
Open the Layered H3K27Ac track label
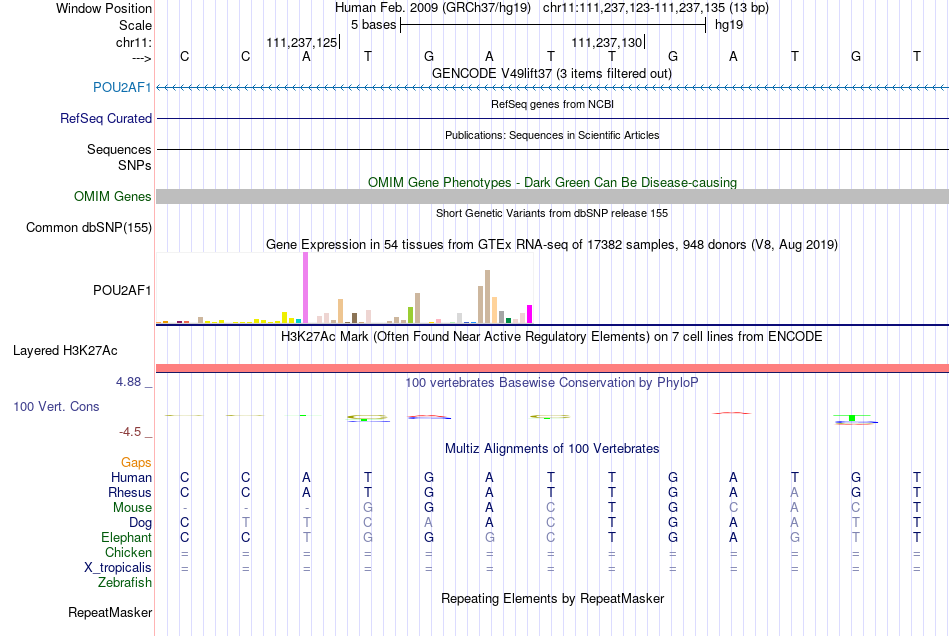(65, 350)
